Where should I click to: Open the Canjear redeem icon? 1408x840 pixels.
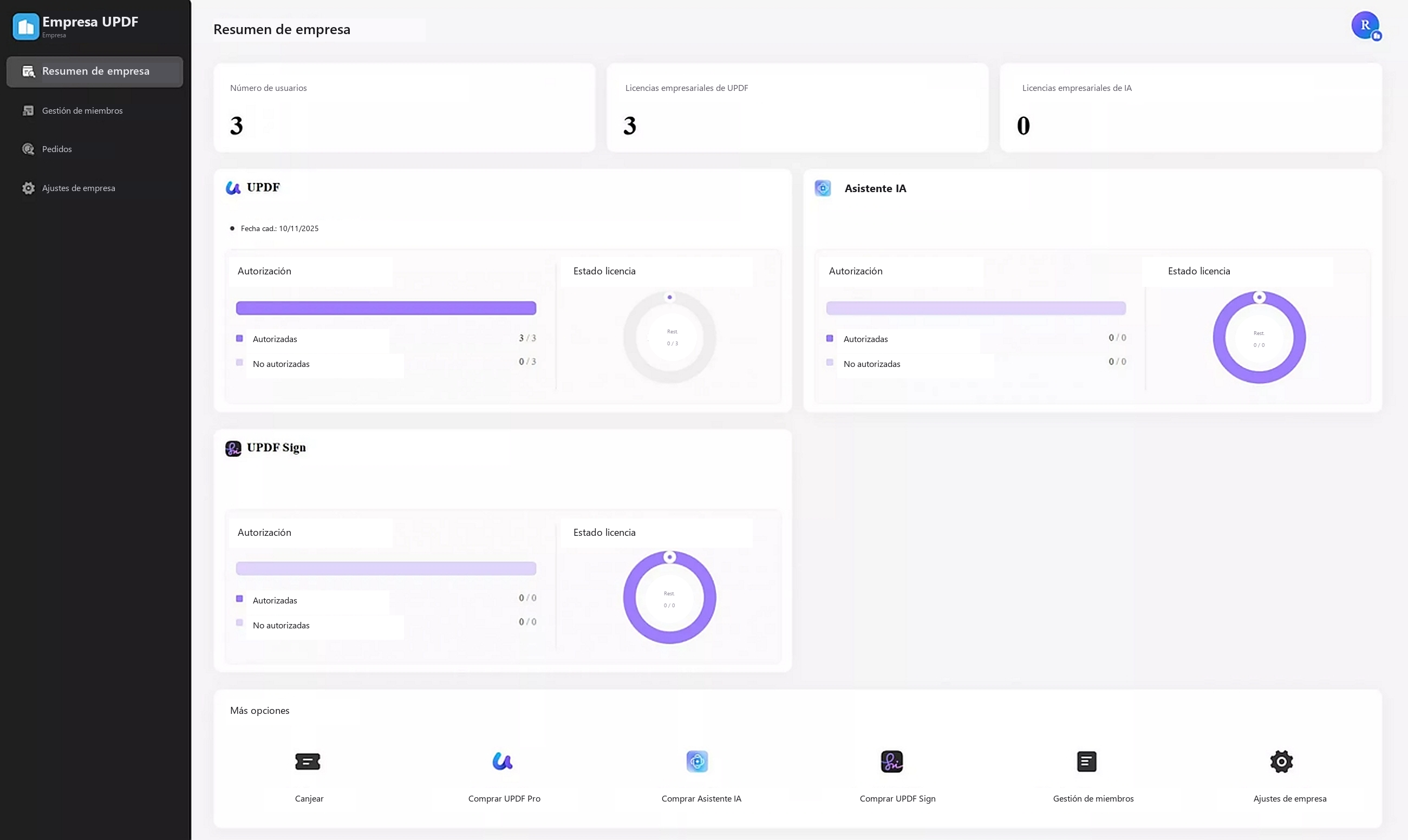click(308, 762)
